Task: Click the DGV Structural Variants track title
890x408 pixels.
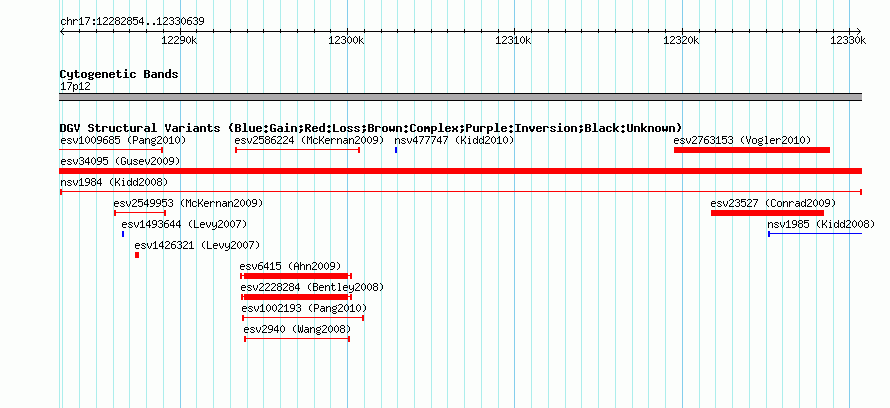Action: tap(371, 128)
